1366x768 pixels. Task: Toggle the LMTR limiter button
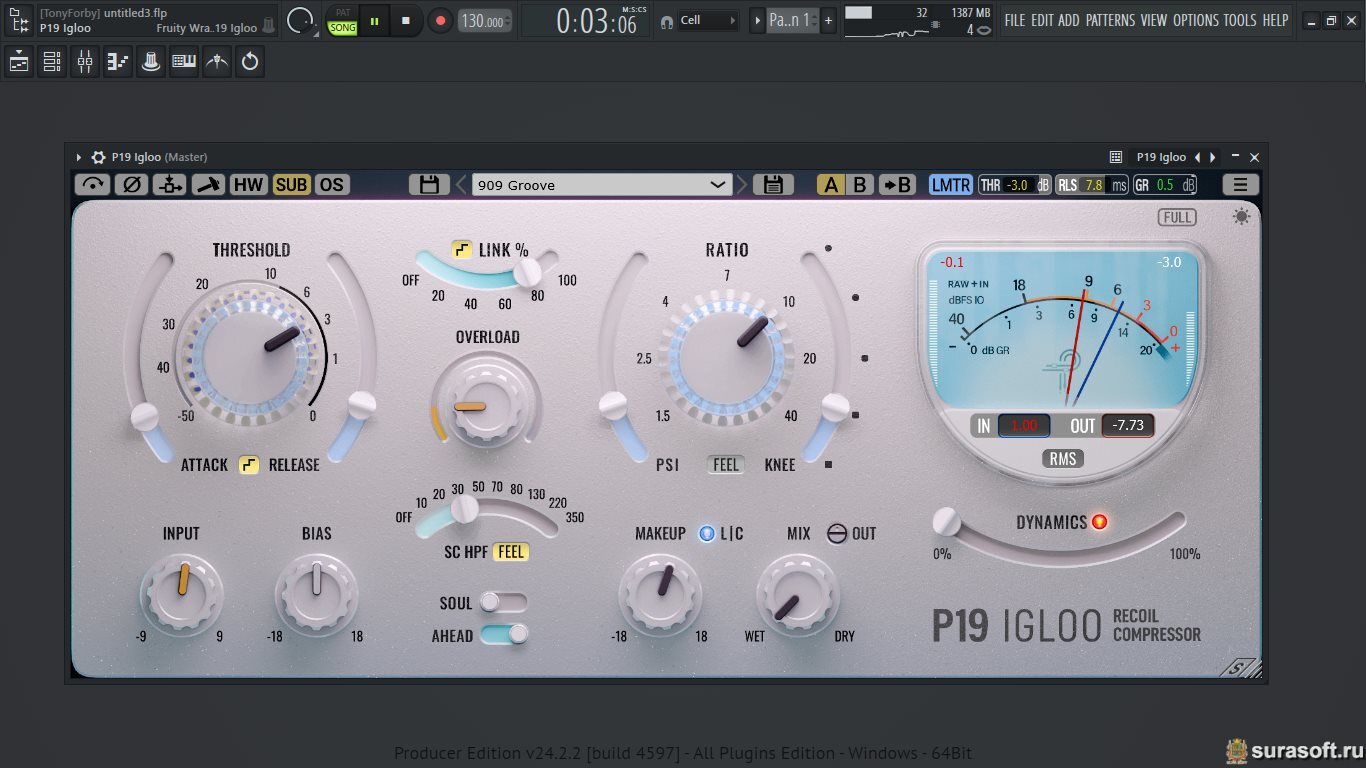pos(950,184)
